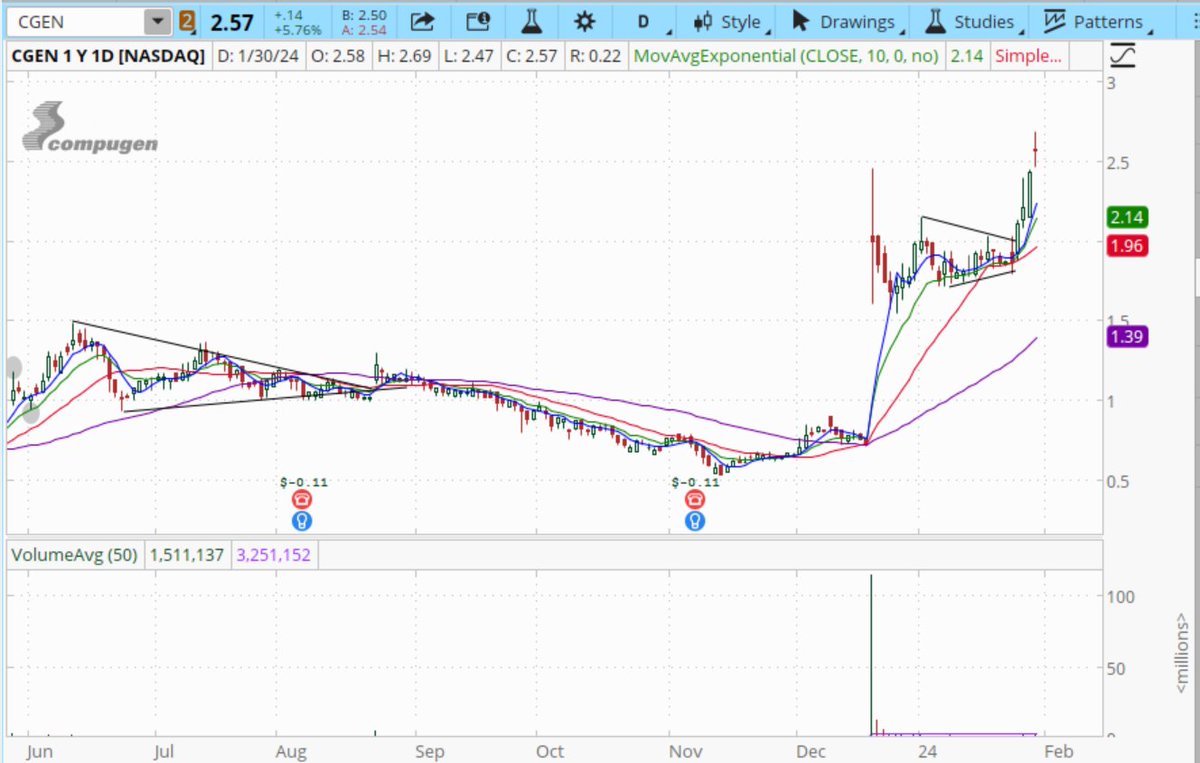This screenshot has width=1200, height=763.
Task: Click the 3,251,152 volume average value
Action: (x=274, y=553)
